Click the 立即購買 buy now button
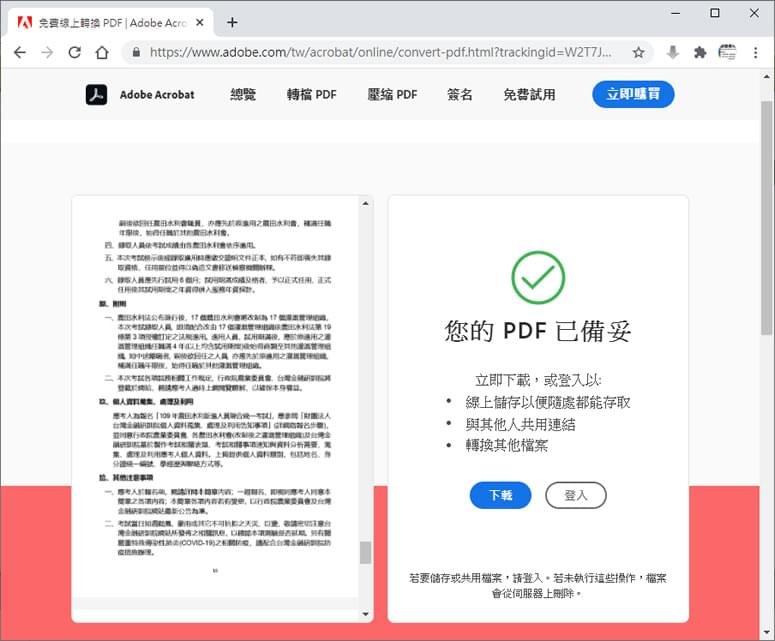The height and width of the screenshot is (641, 775). [x=633, y=94]
